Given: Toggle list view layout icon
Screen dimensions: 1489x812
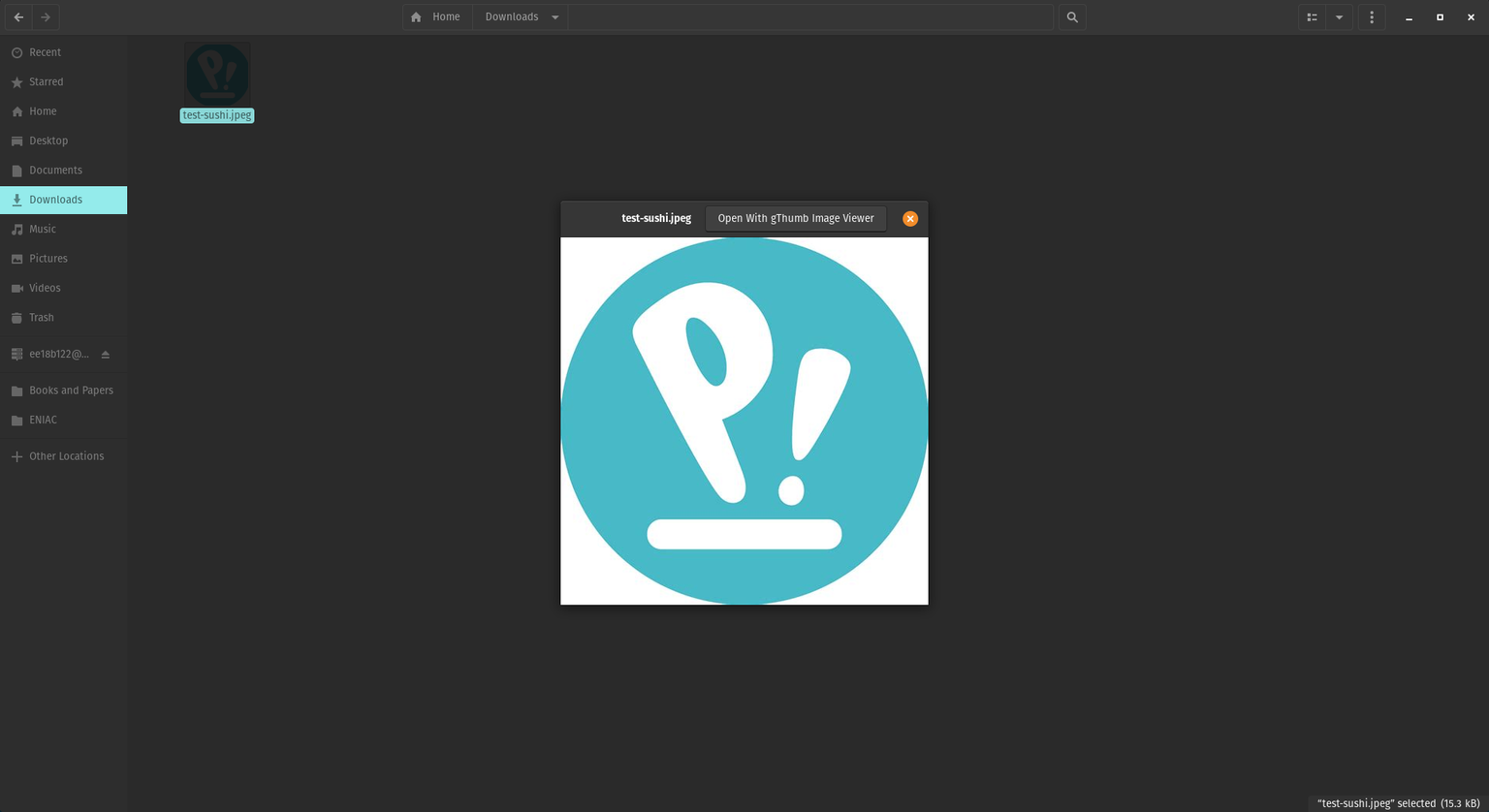Looking at the screenshot, I should pyautogui.click(x=1313, y=16).
